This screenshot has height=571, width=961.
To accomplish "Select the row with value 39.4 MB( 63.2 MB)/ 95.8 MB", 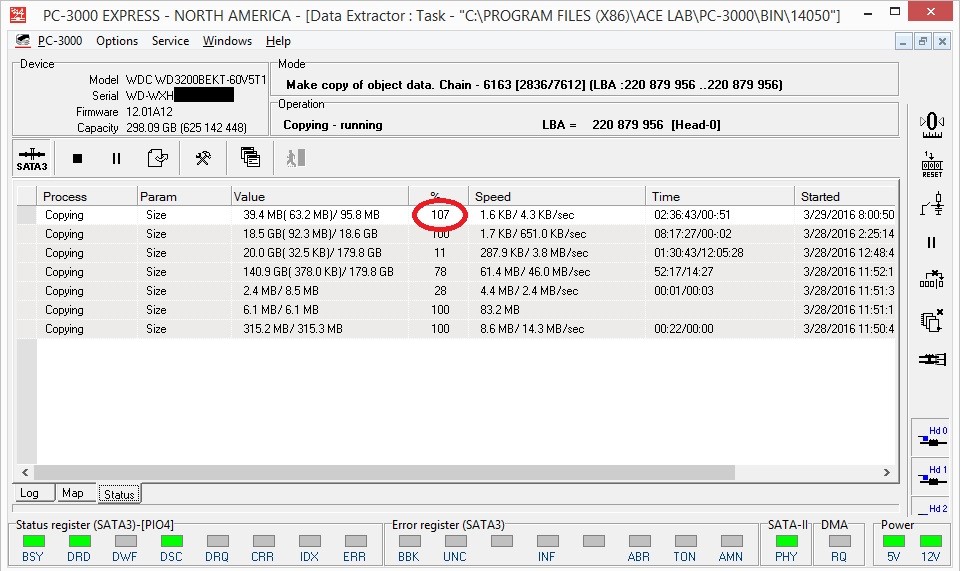I will click(456, 215).
